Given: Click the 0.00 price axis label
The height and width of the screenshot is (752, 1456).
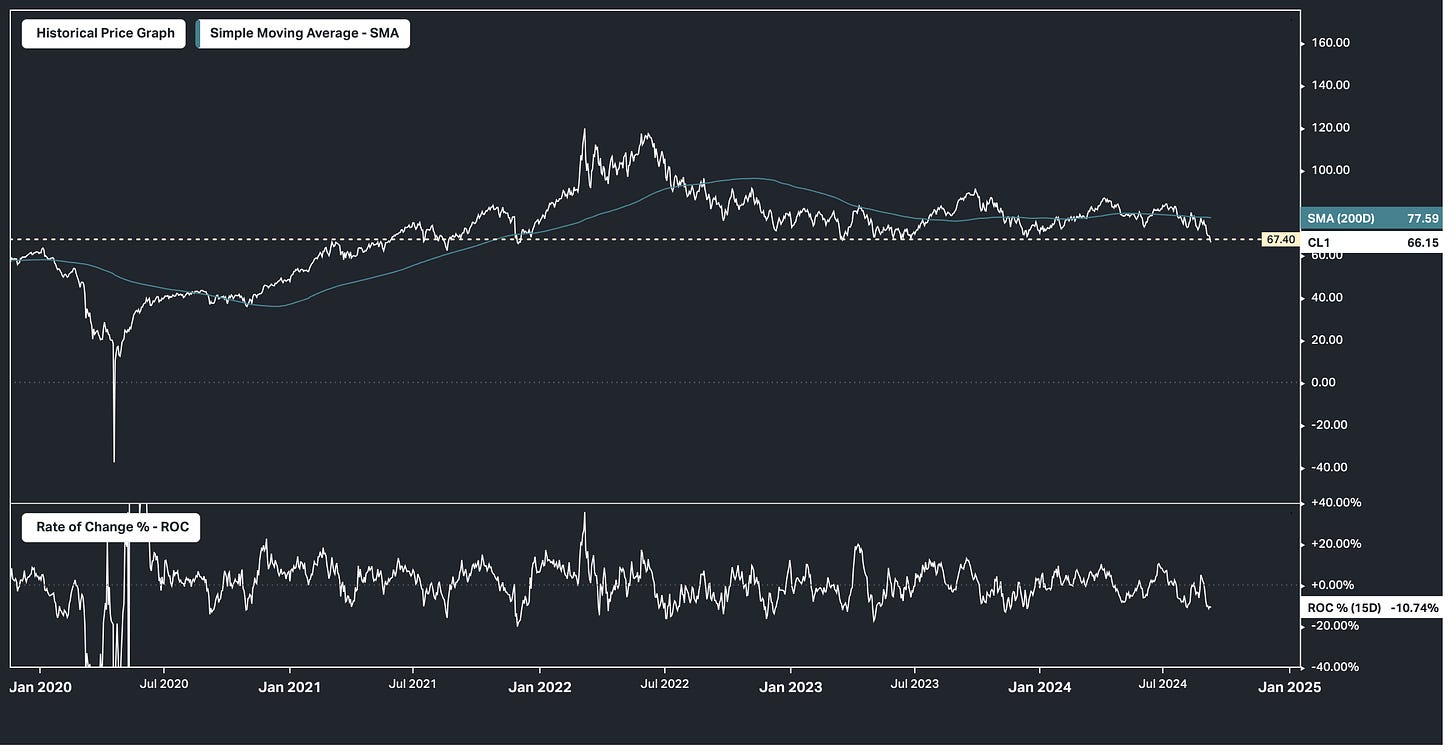Looking at the screenshot, I should 1321,383.
